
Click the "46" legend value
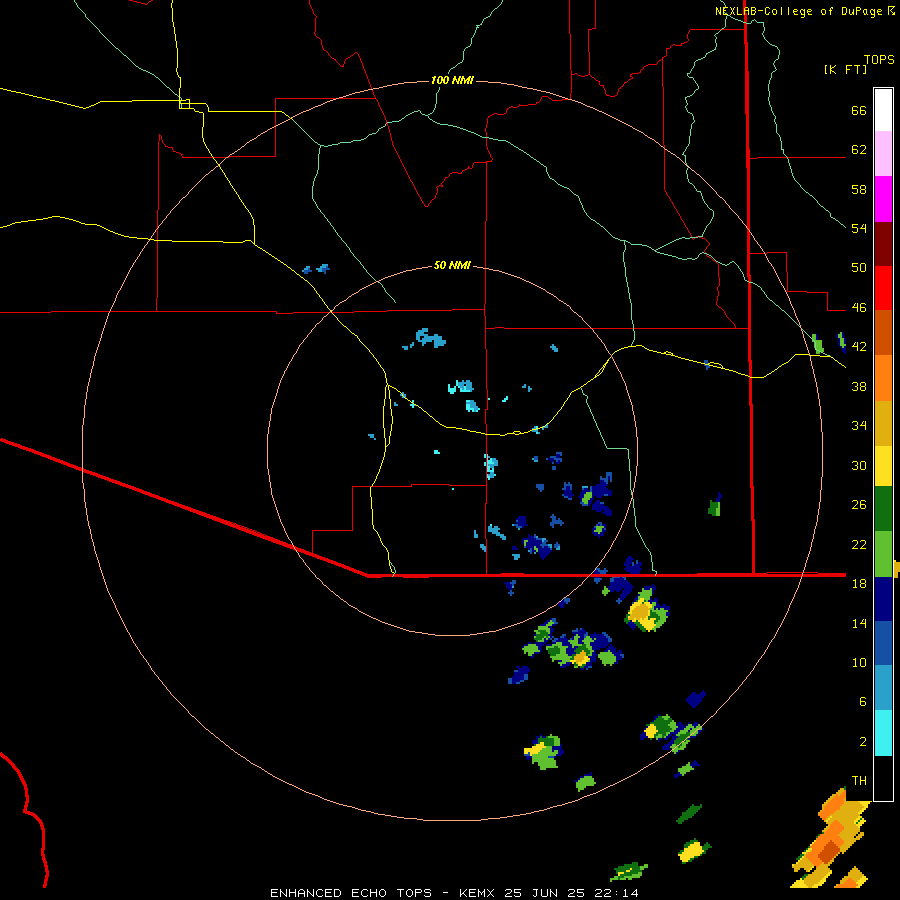(859, 308)
